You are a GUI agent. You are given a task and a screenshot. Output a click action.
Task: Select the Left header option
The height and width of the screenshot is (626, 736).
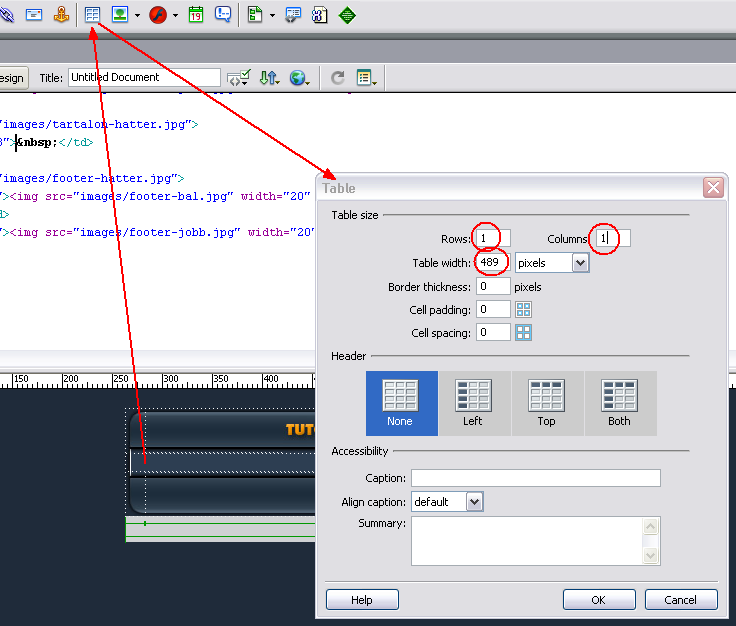pos(473,403)
